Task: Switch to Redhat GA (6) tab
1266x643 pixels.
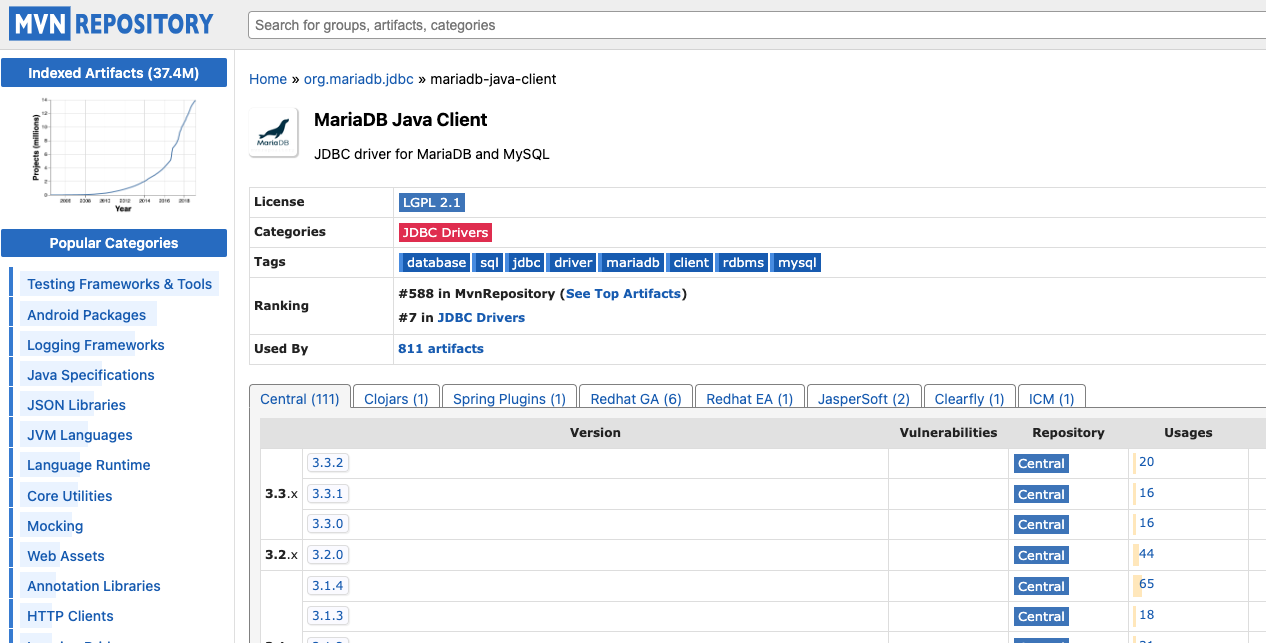Action: point(636,398)
